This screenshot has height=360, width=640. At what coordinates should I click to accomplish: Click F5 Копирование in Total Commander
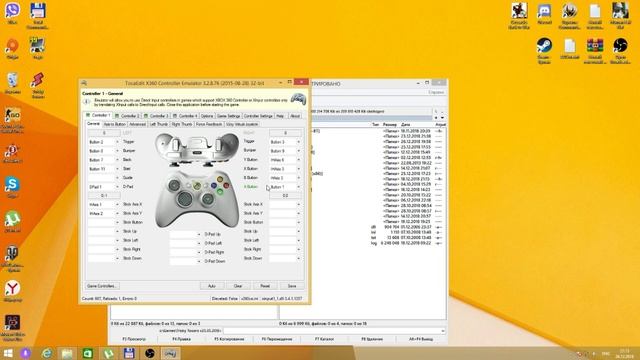point(229,339)
